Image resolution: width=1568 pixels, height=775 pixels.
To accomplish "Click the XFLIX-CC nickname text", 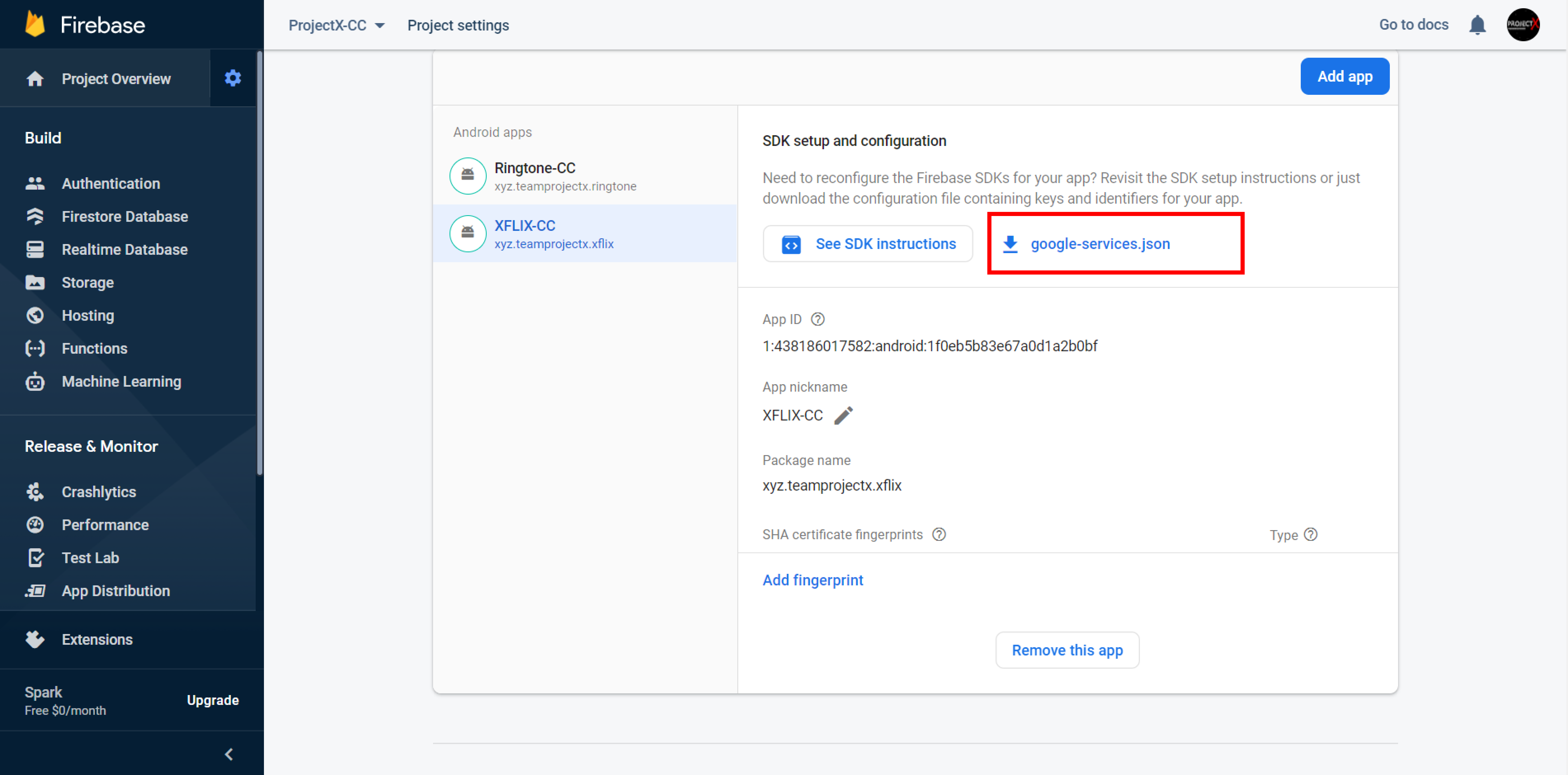I will coord(792,416).
